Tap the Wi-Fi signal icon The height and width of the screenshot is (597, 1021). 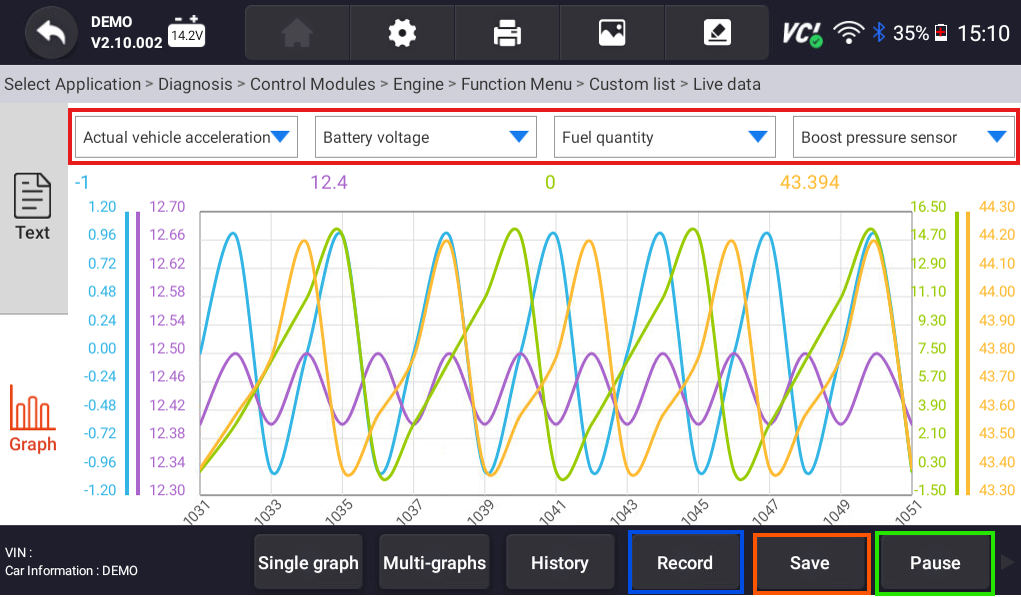point(849,31)
